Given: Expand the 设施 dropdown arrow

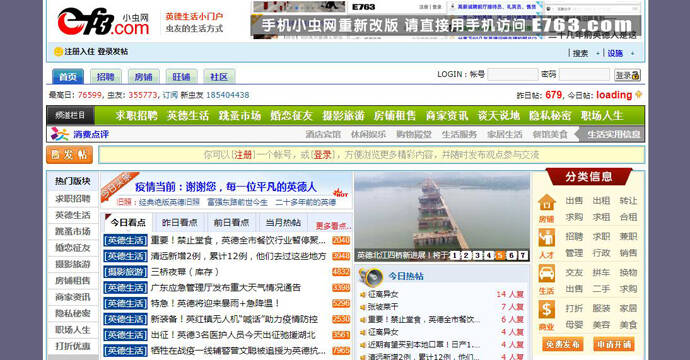Looking at the screenshot, I should pos(632,53).
